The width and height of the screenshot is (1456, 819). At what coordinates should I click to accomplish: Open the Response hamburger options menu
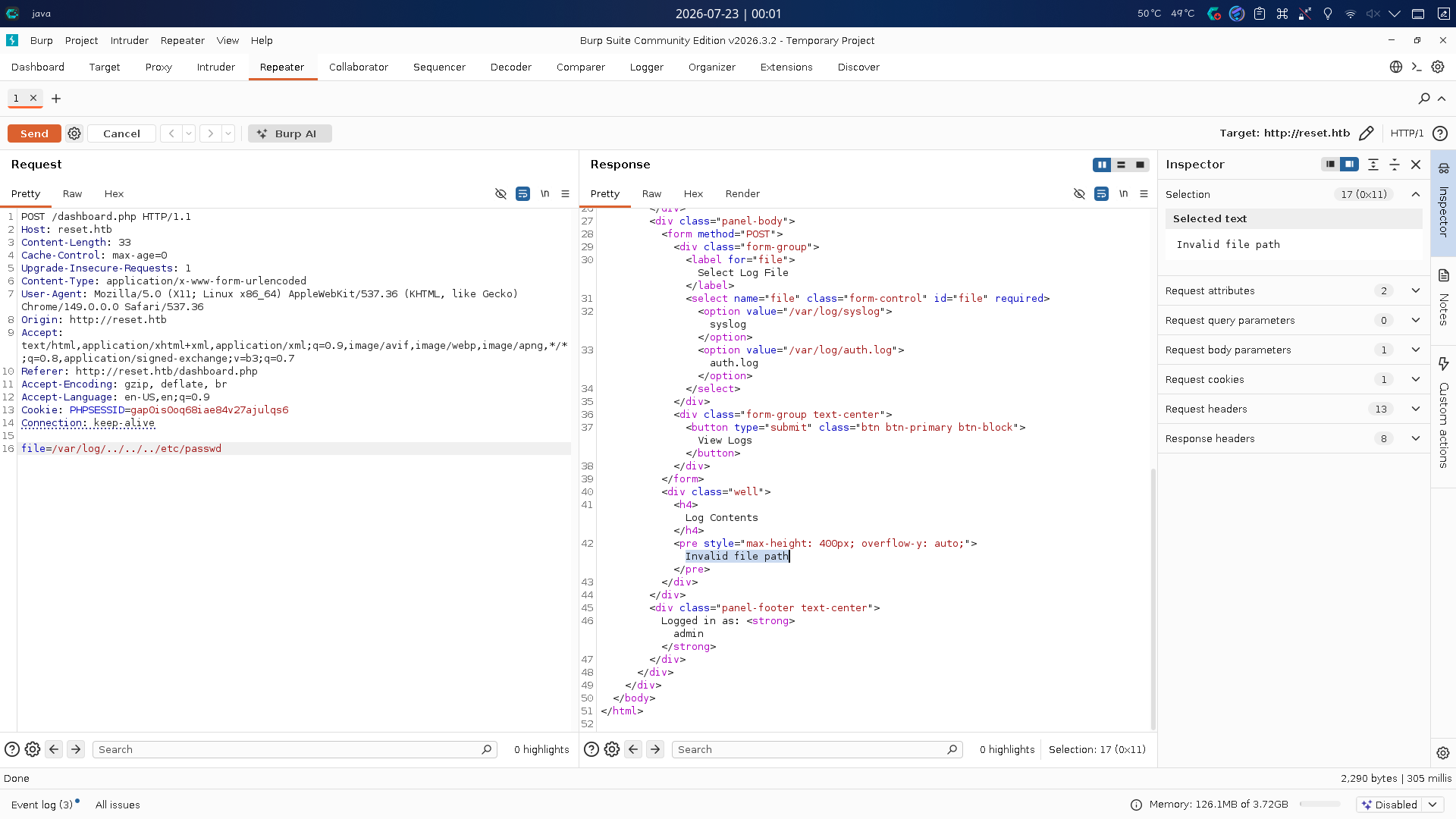coord(1144,194)
